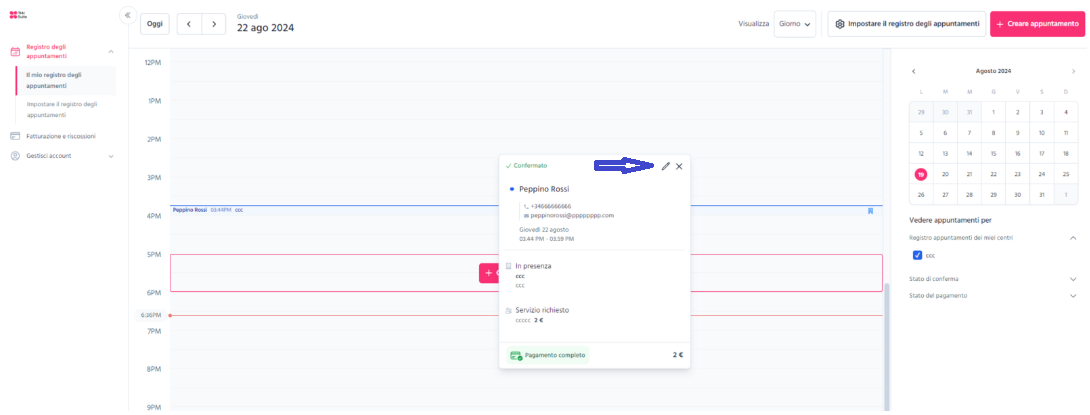Expand Stato di conferma filter

pyautogui.click(x=1073, y=279)
